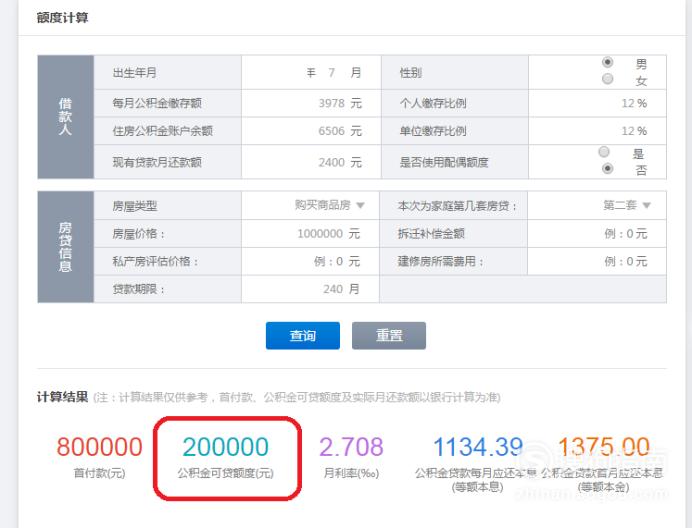Click the 1134.39 等额本息 result value
The image size is (692, 528).
pos(478,447)
